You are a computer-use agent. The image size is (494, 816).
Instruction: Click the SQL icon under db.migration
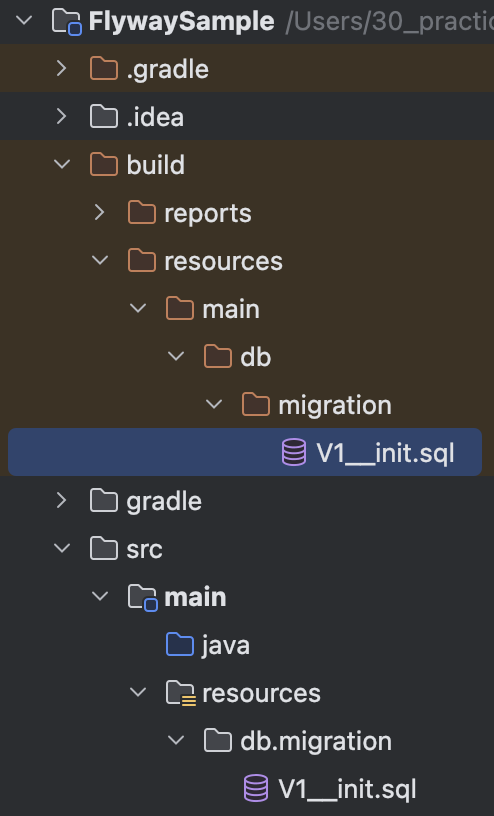click(256, 788)
